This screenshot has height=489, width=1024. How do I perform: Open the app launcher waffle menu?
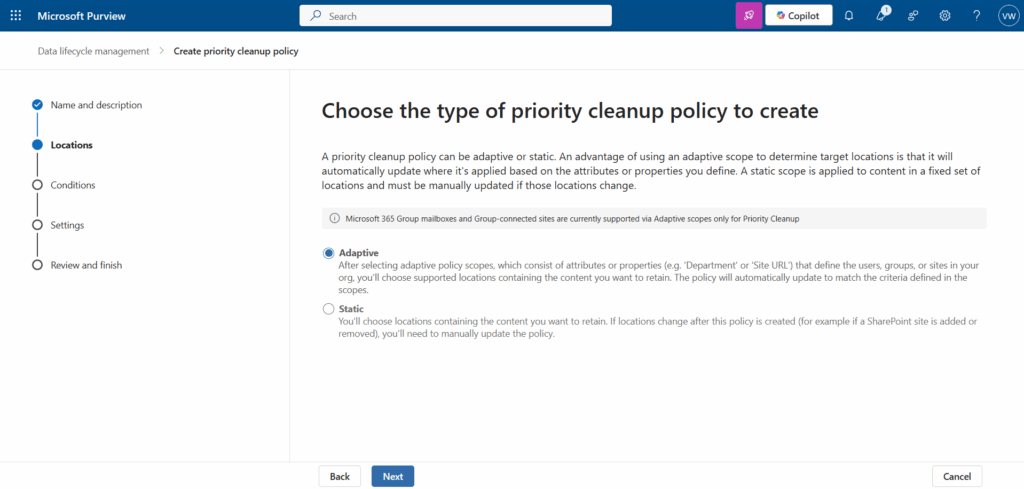pyautogui.click(x=15, y=16)
